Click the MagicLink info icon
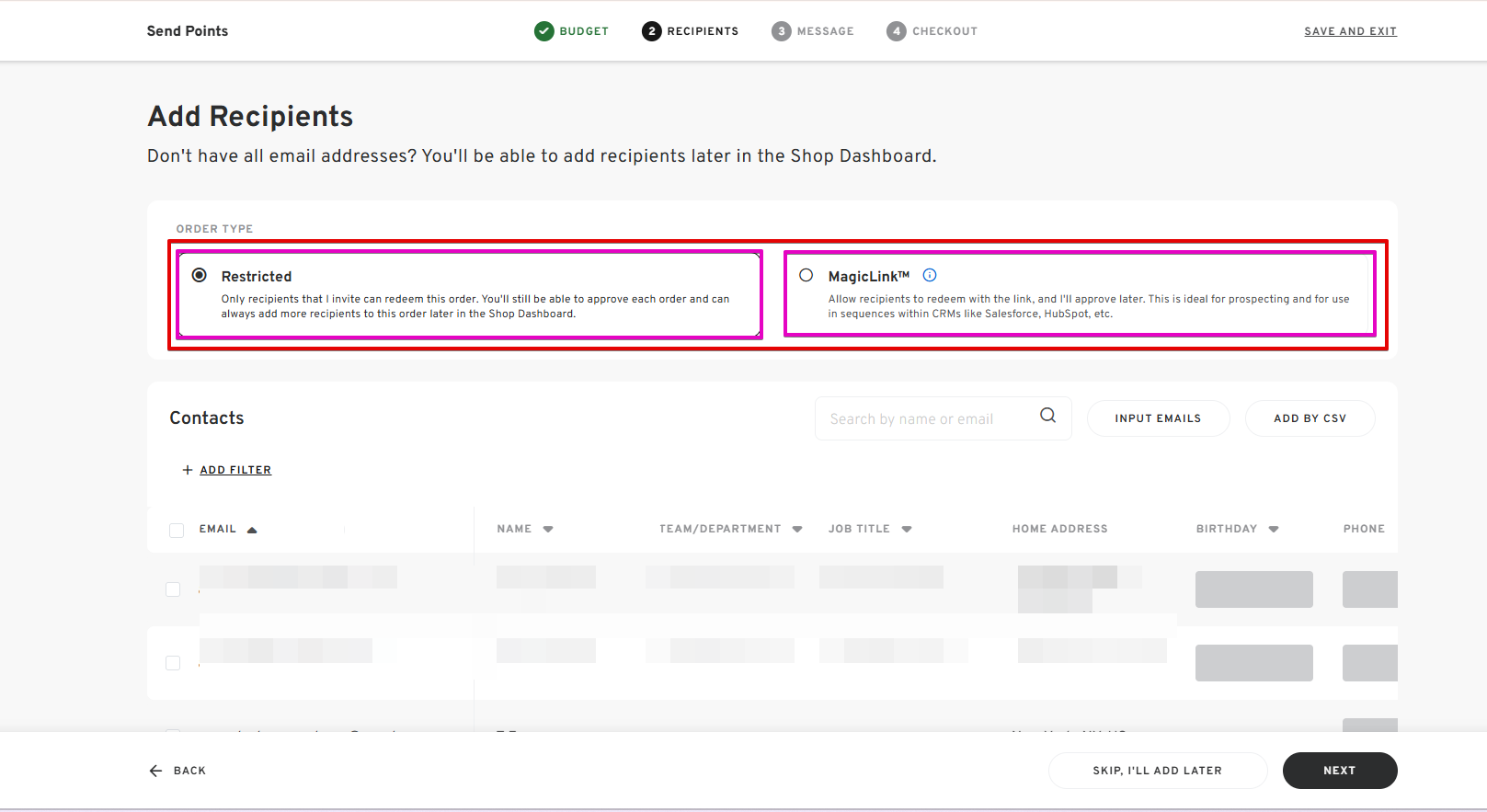Screen dimensions: 1487x812 930,275
